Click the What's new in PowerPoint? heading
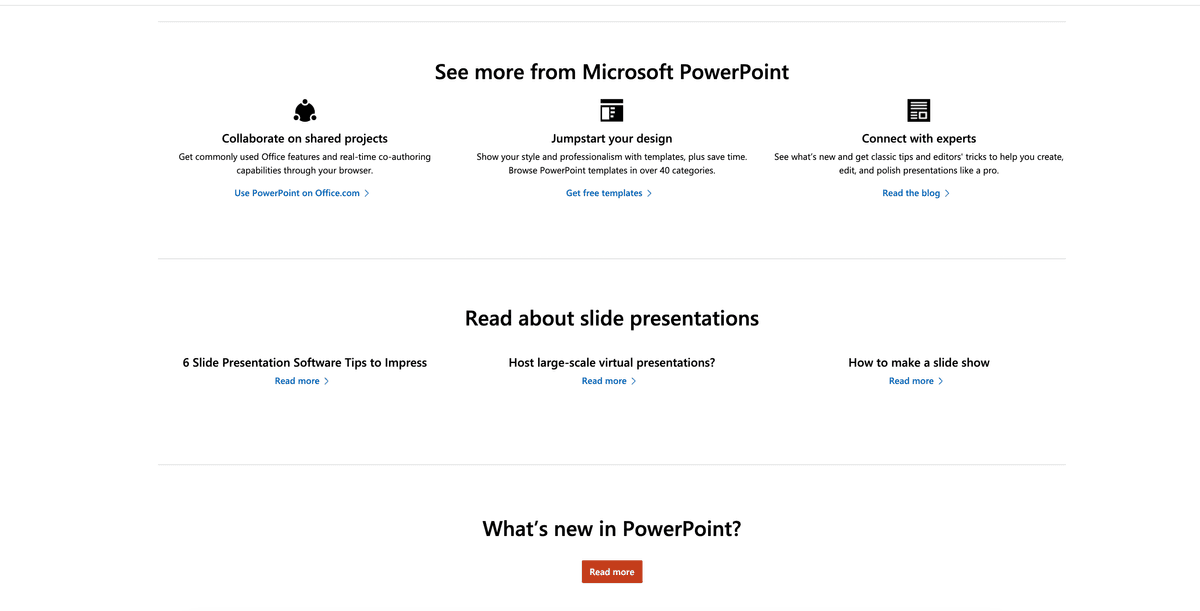Screen dimensions: 1200x611 611,527
